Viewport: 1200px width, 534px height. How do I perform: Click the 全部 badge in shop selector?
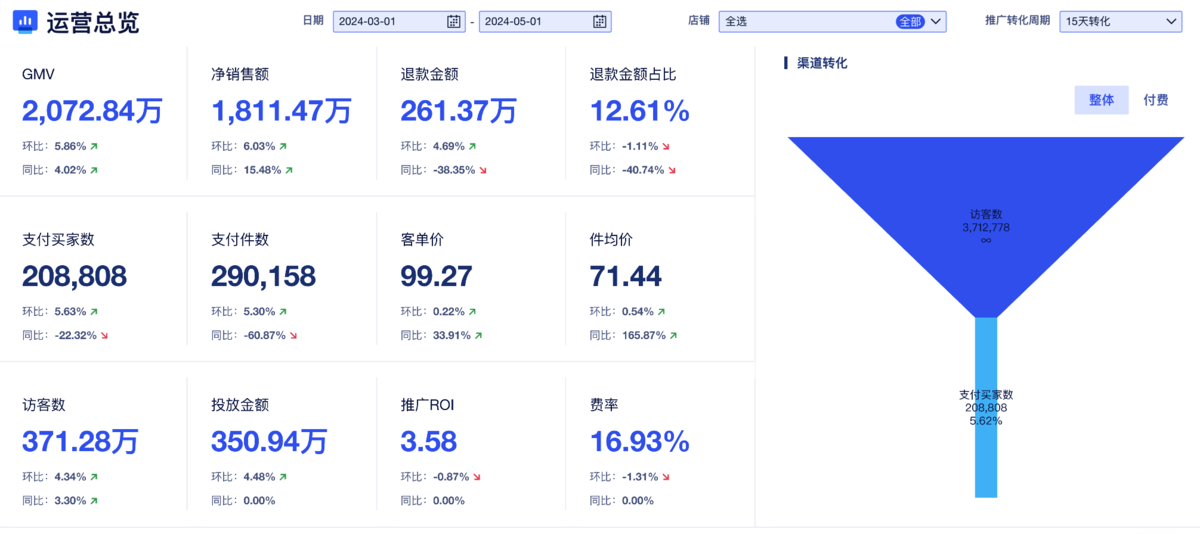click(910, 21)
